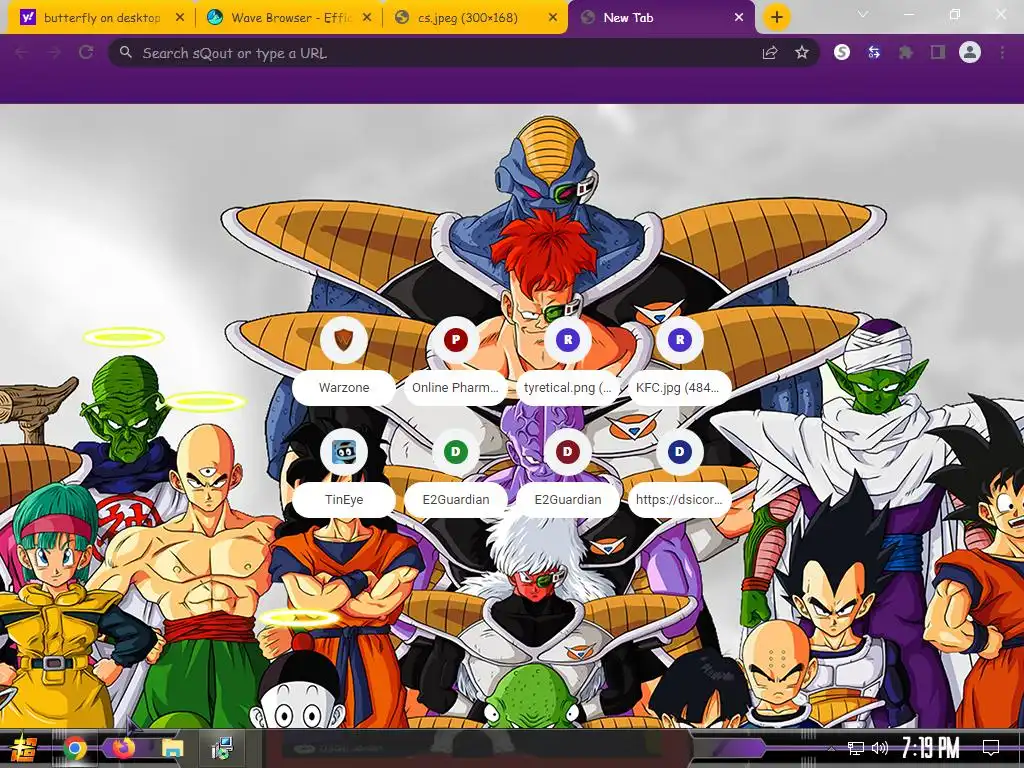Switch to the butterfly on desktop tab
Viewport: 1024px width, 768px height.
pyautogui.click(x=101, y=18)
